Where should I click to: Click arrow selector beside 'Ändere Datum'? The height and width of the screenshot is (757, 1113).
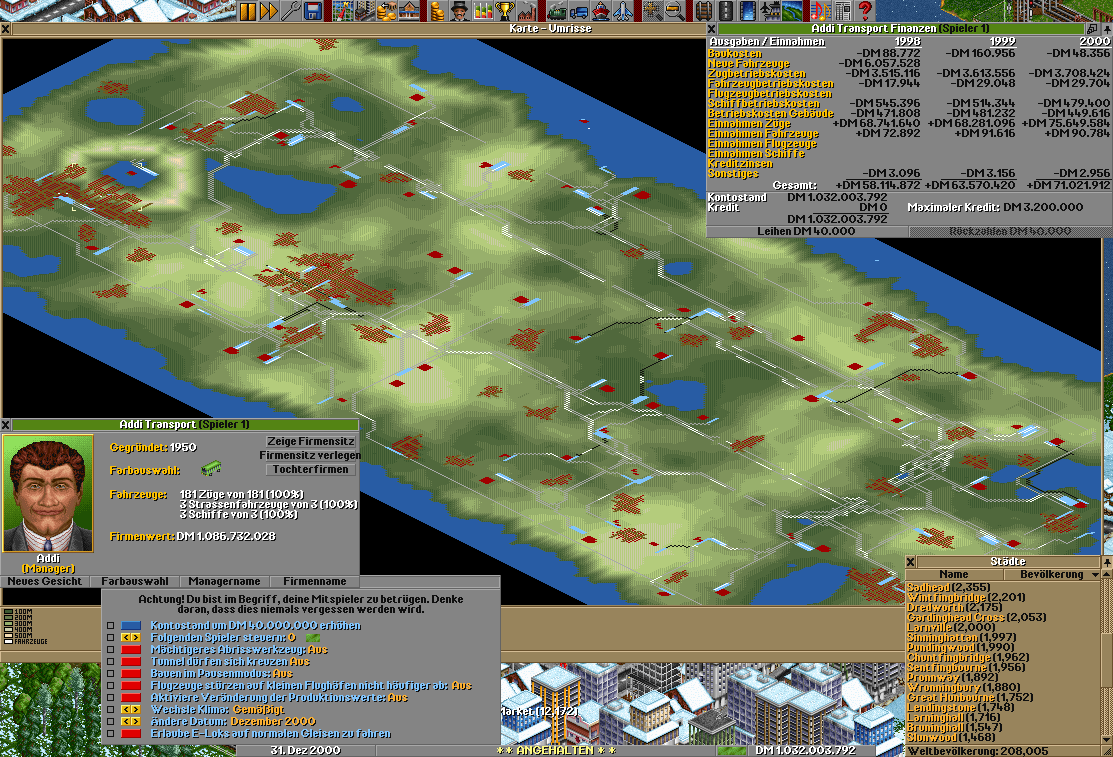coord(132,722)
